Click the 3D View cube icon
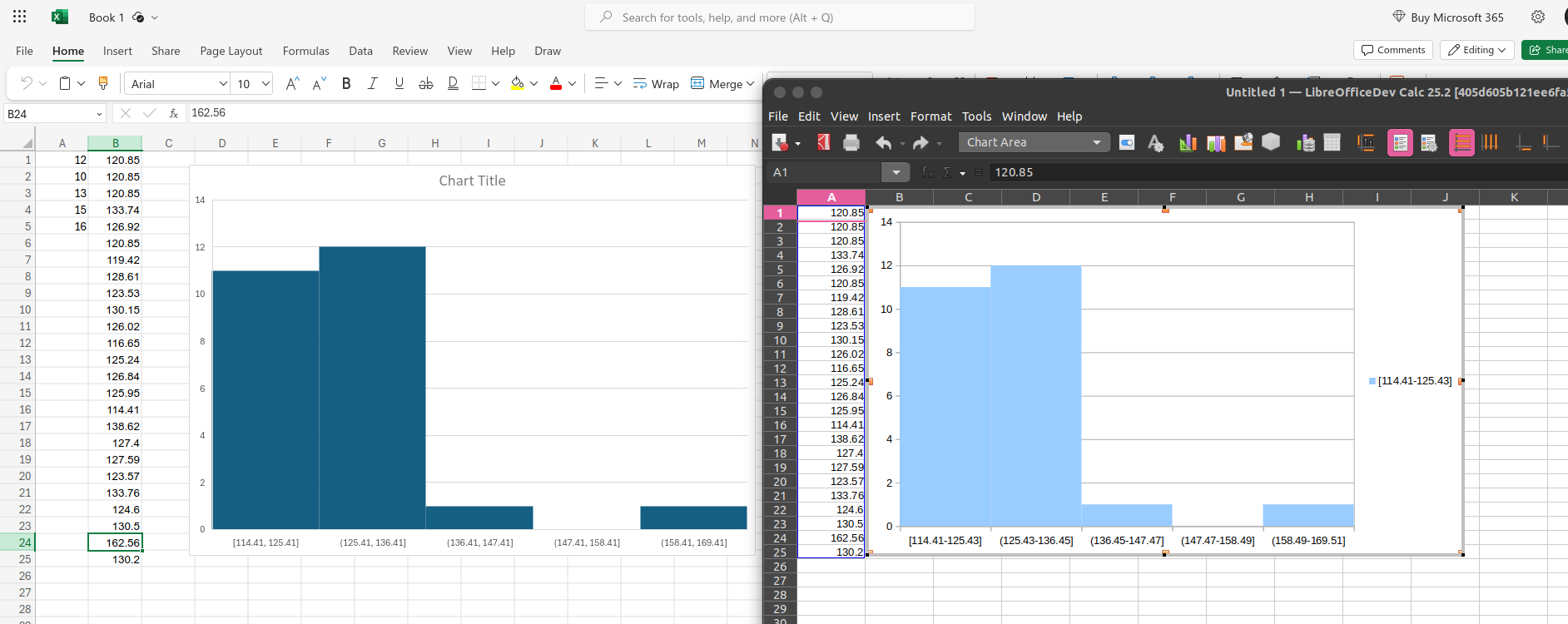The height and width of the screenshot is (624, 1568). pos(1271,142)
